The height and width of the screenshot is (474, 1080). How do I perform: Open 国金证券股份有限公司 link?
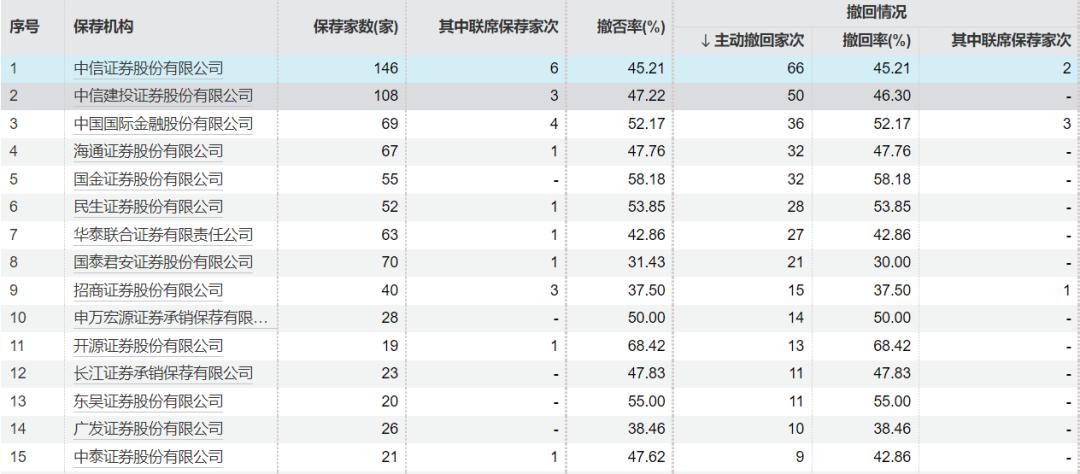(149, 180)
